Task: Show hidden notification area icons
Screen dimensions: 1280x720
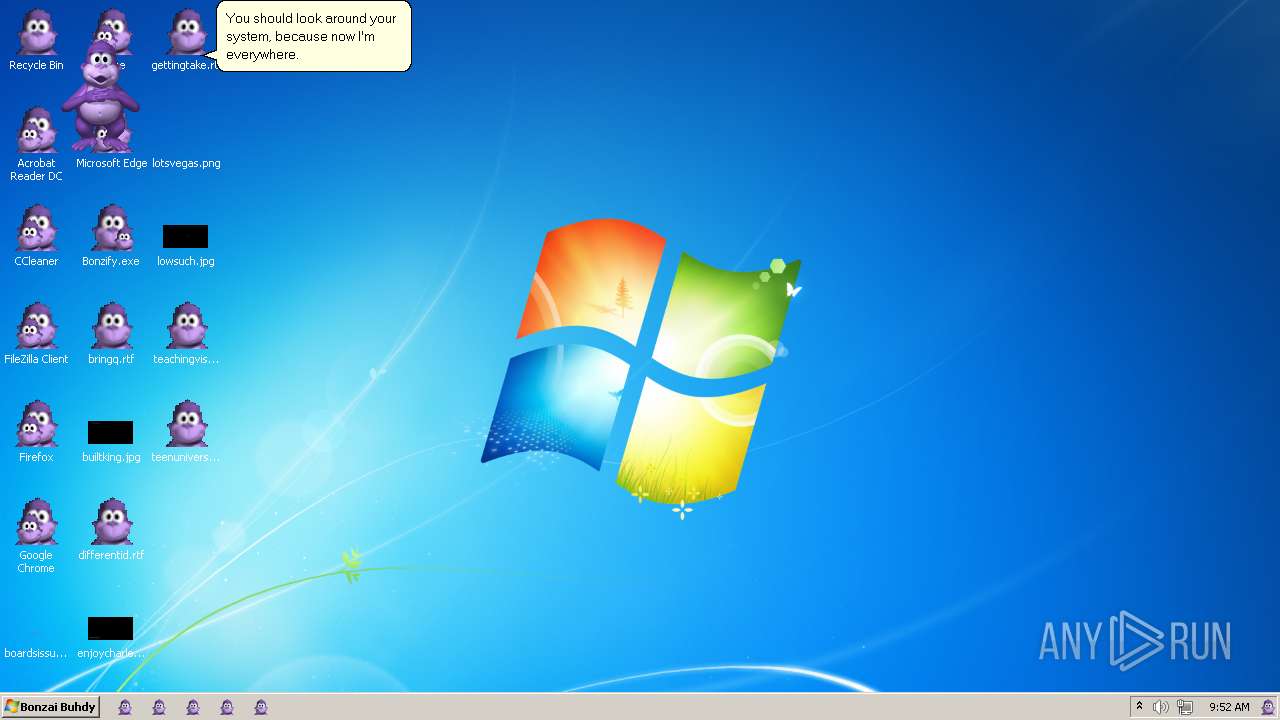Action: pyautogui.click(x=1139, y=707)
